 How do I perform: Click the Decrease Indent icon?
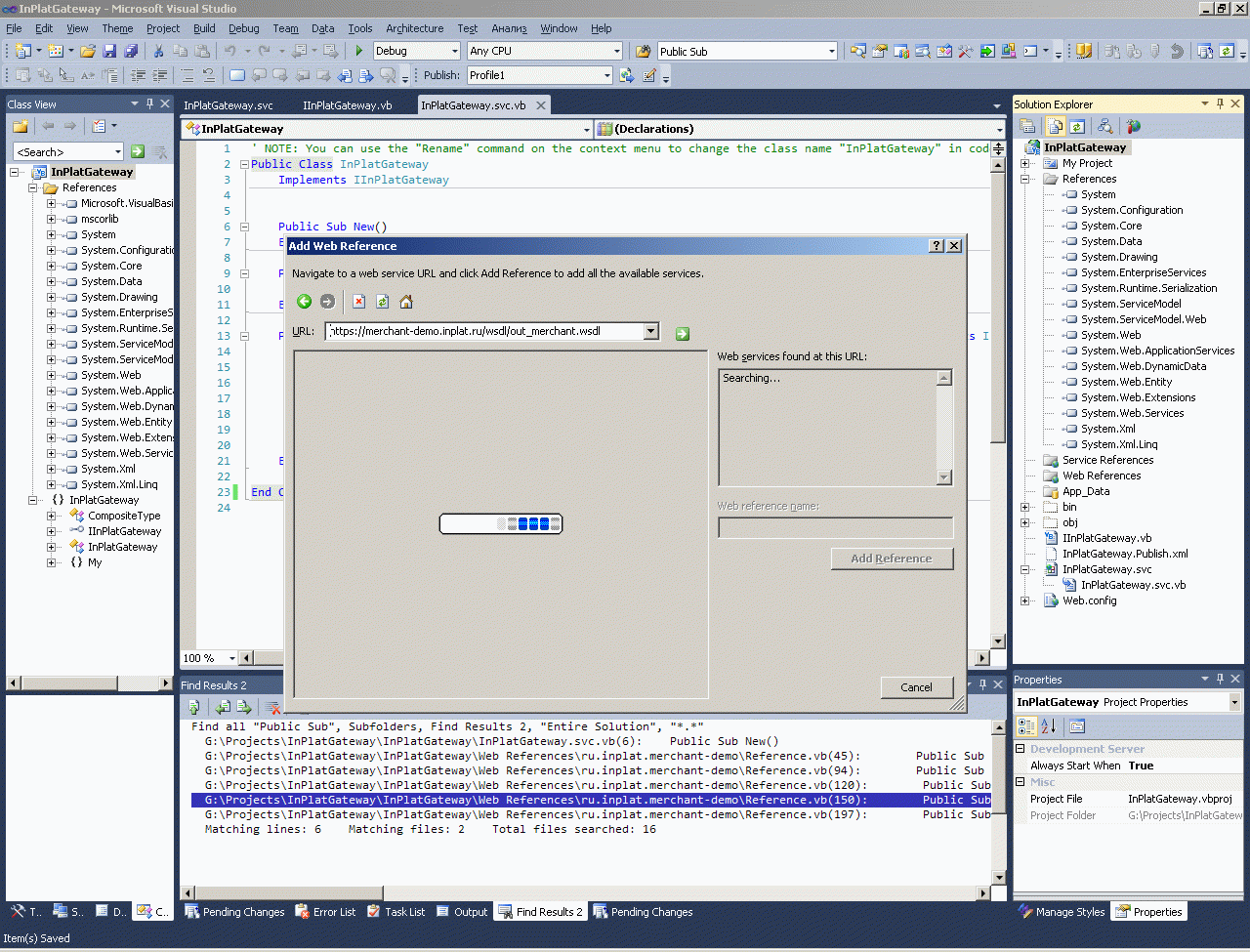pyautogui.click(x=138, y=75)
